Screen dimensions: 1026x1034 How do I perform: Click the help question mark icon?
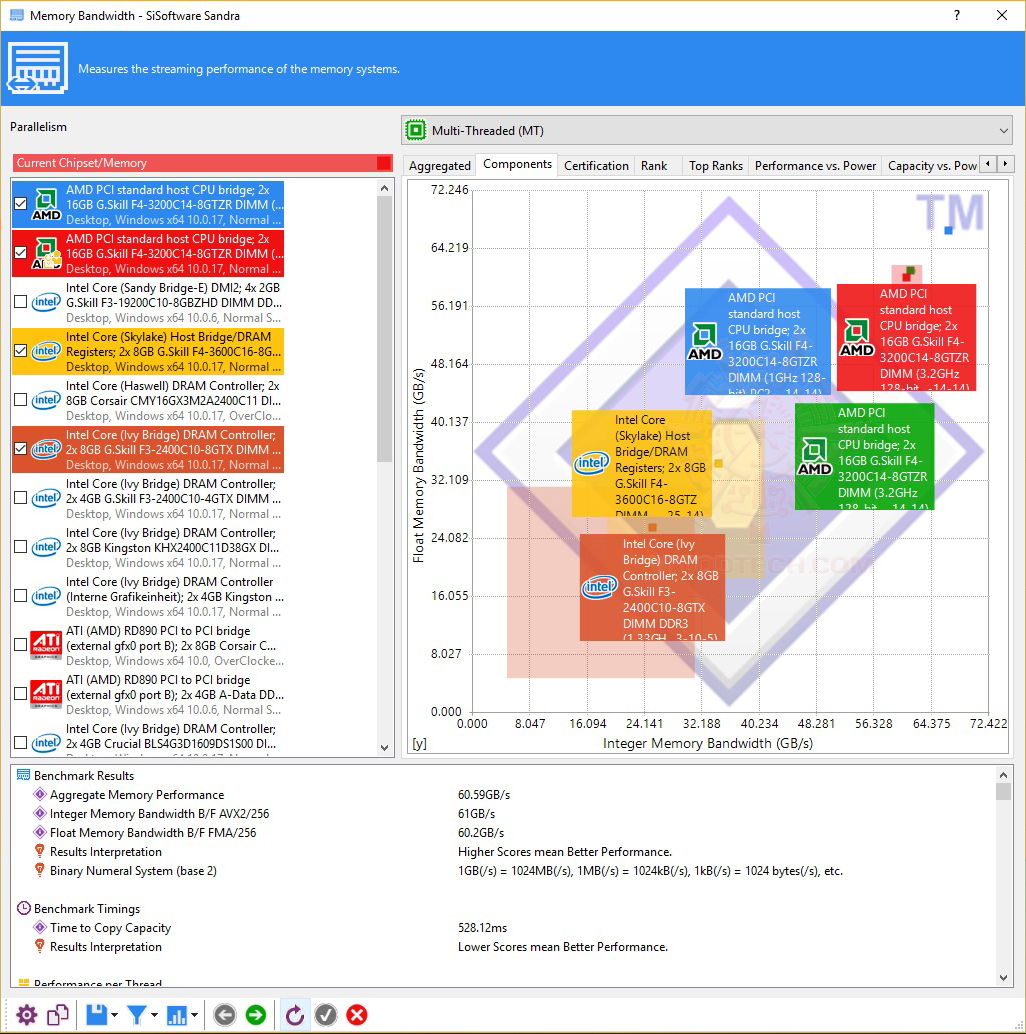pyautogui.click(x=957, y=15)
